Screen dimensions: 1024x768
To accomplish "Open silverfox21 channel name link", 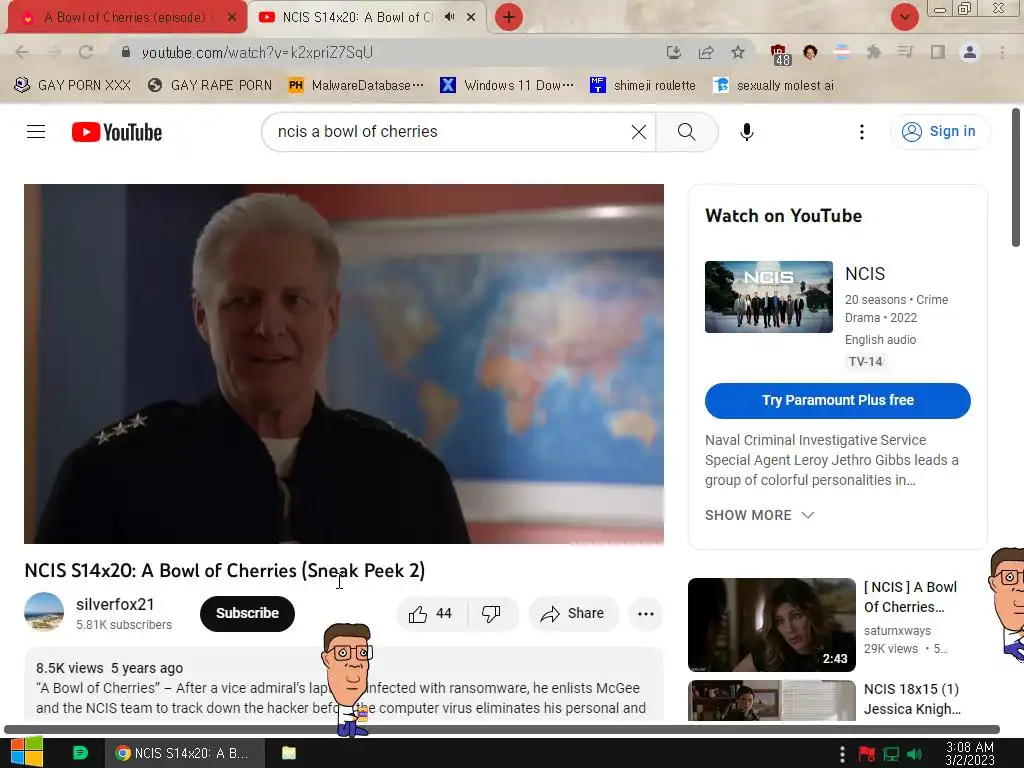I will pyautogui.click(x=115, y=605).
